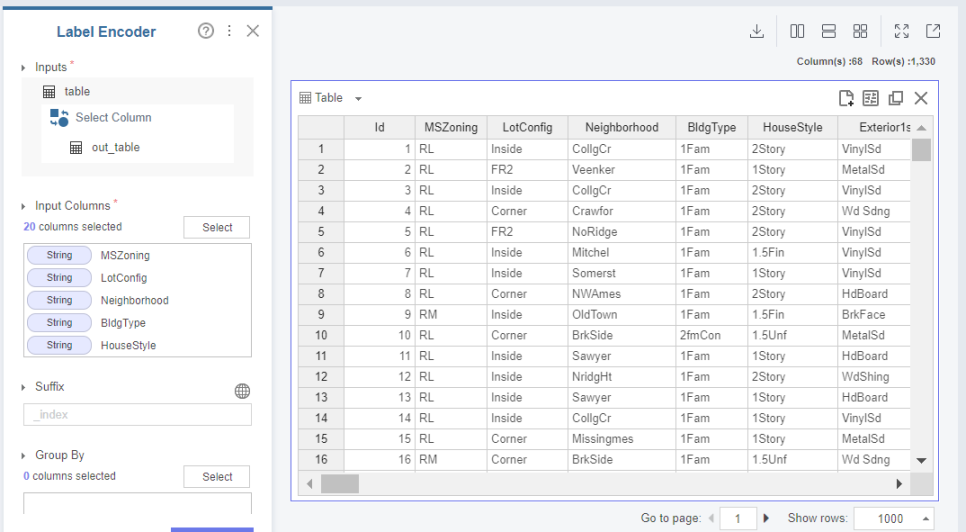Click the horizontal scrollbar thumb

(x=339, y=484)
